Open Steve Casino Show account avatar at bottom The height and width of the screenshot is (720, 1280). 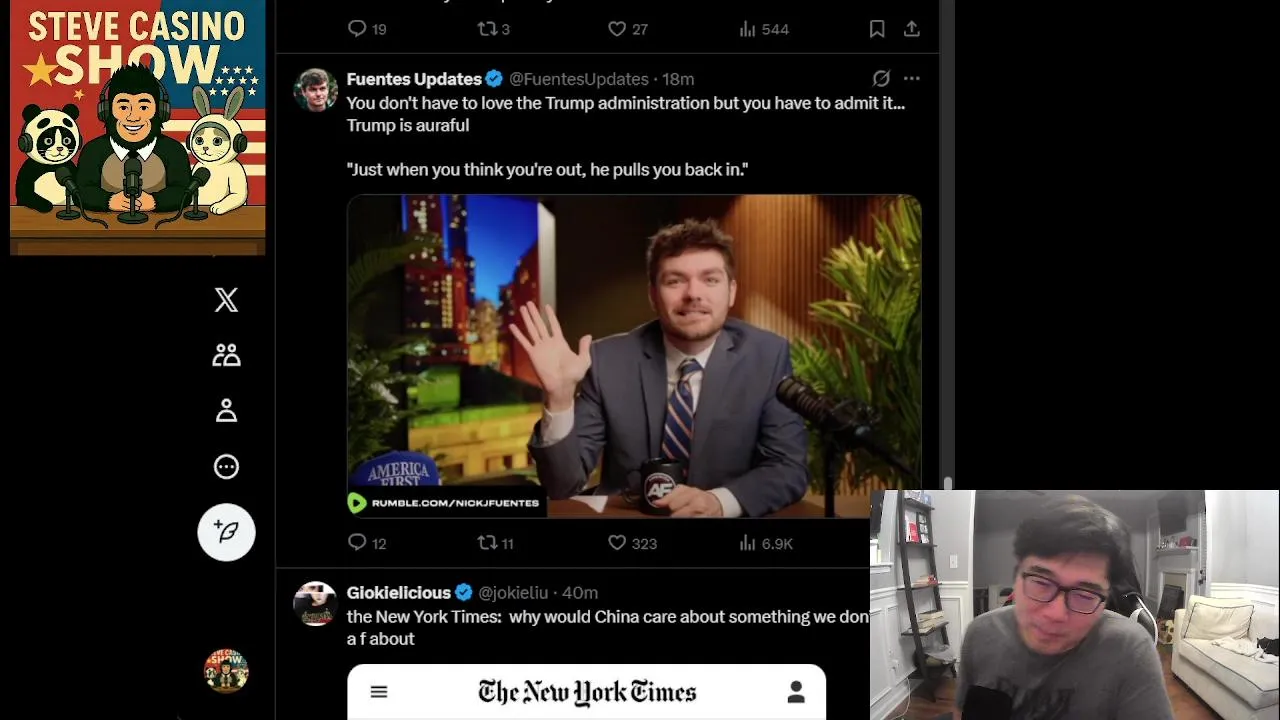(x=226, y=671)
